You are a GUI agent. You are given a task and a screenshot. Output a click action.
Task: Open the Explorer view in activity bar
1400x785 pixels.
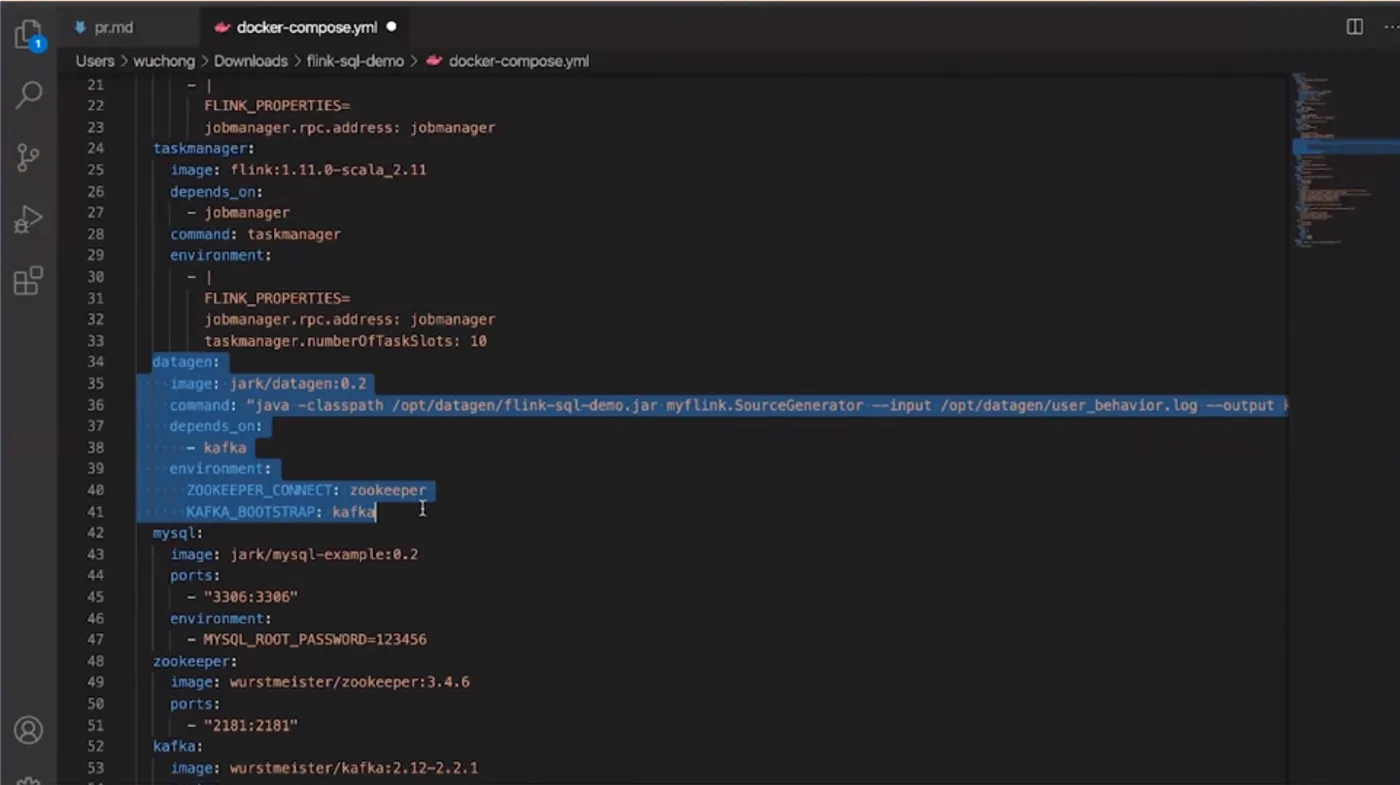[x=29, y=36]
